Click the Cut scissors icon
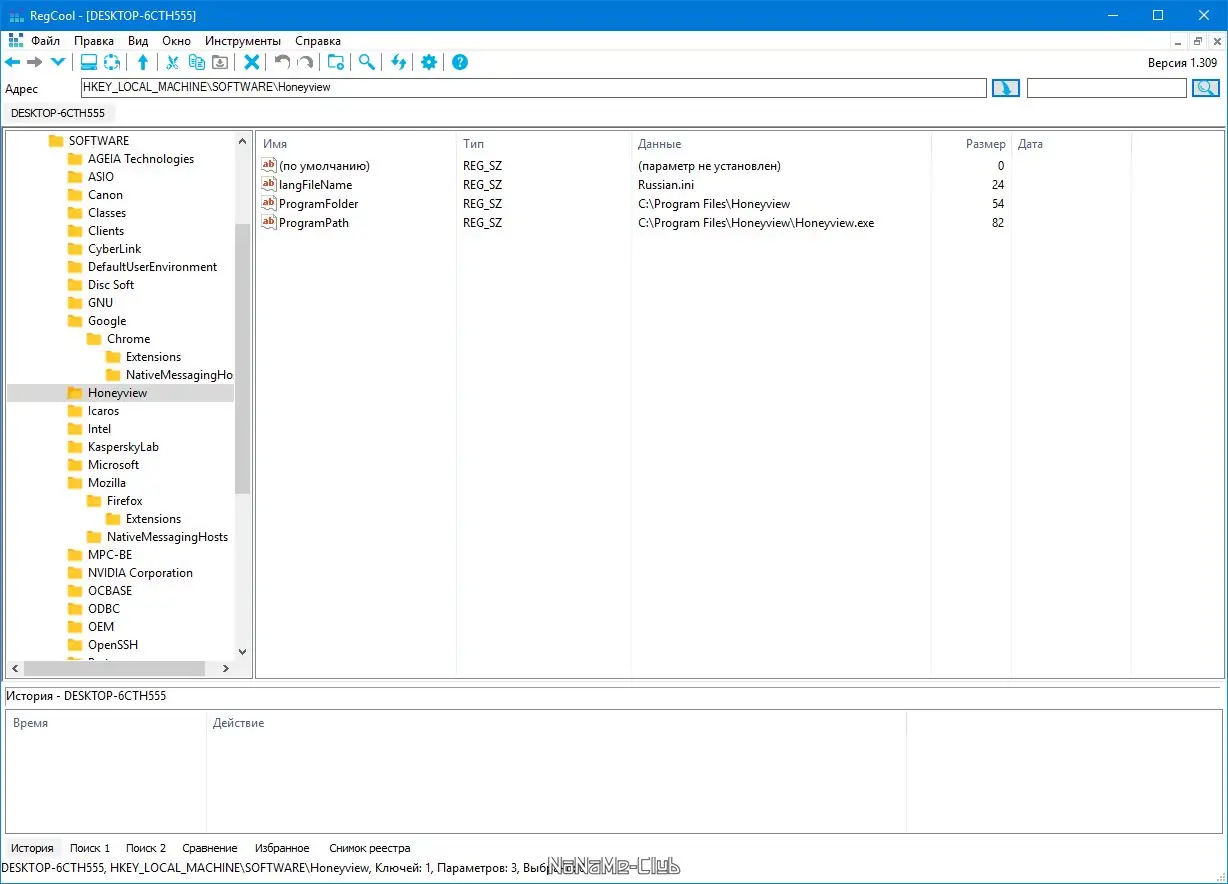The image size is (1228, 884). 172,62
